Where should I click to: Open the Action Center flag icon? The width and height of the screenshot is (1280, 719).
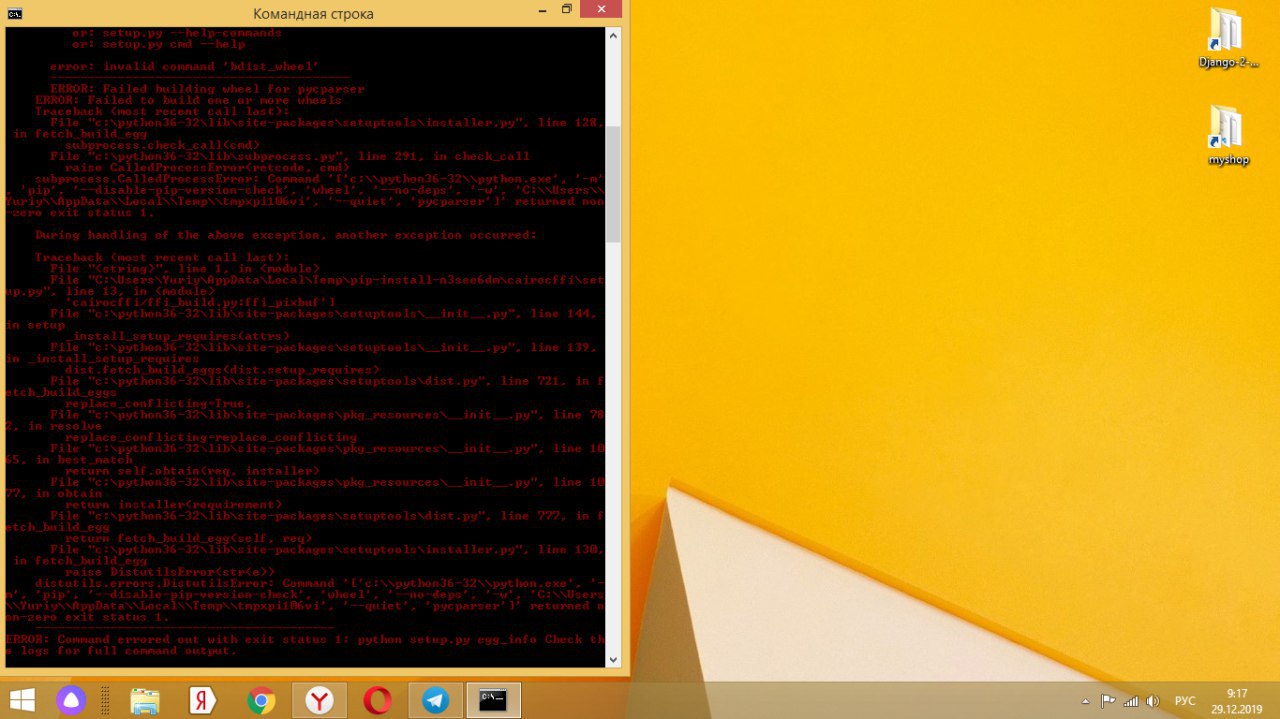[1108, 701]
